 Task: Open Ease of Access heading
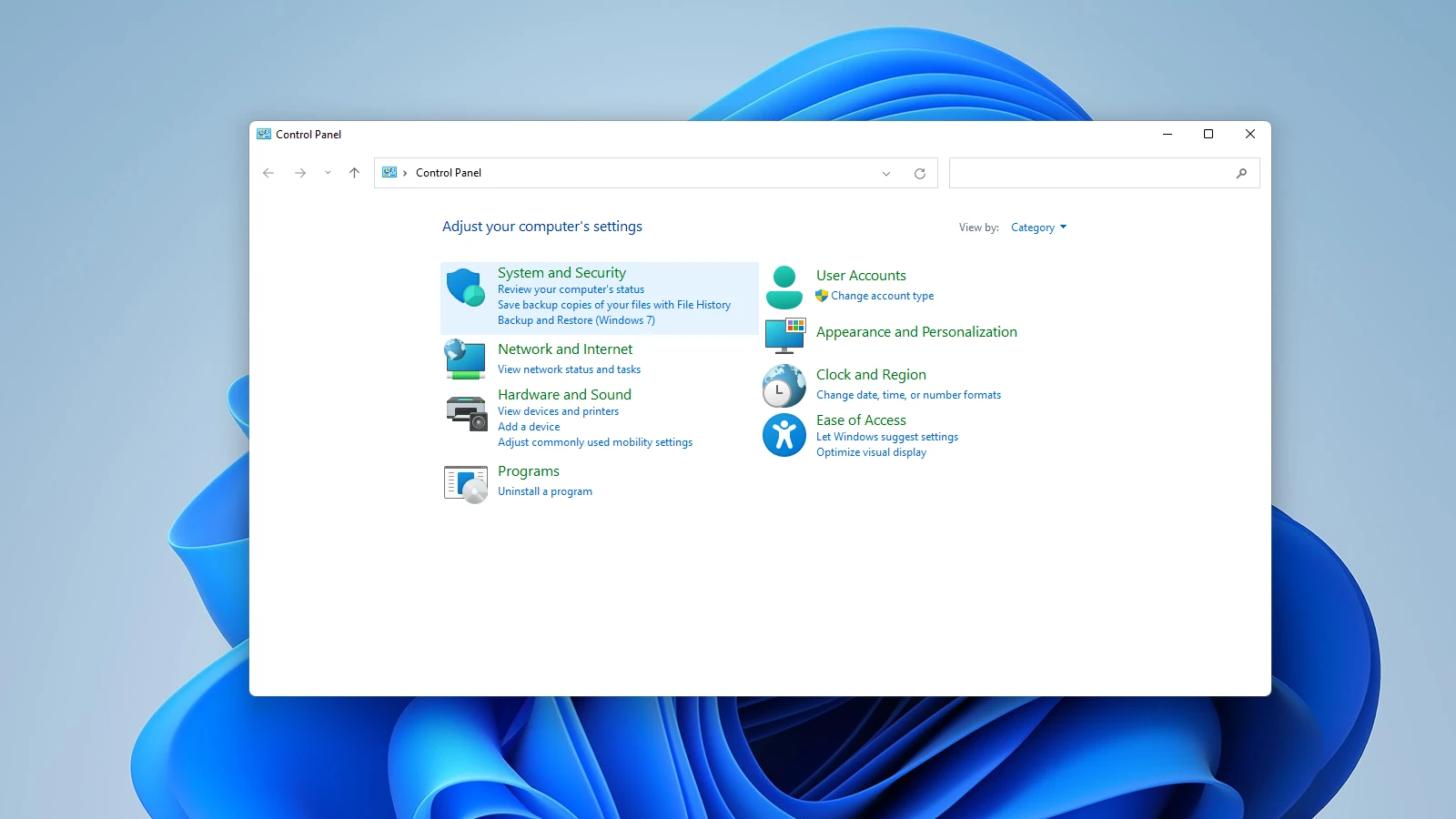(861, 420)
